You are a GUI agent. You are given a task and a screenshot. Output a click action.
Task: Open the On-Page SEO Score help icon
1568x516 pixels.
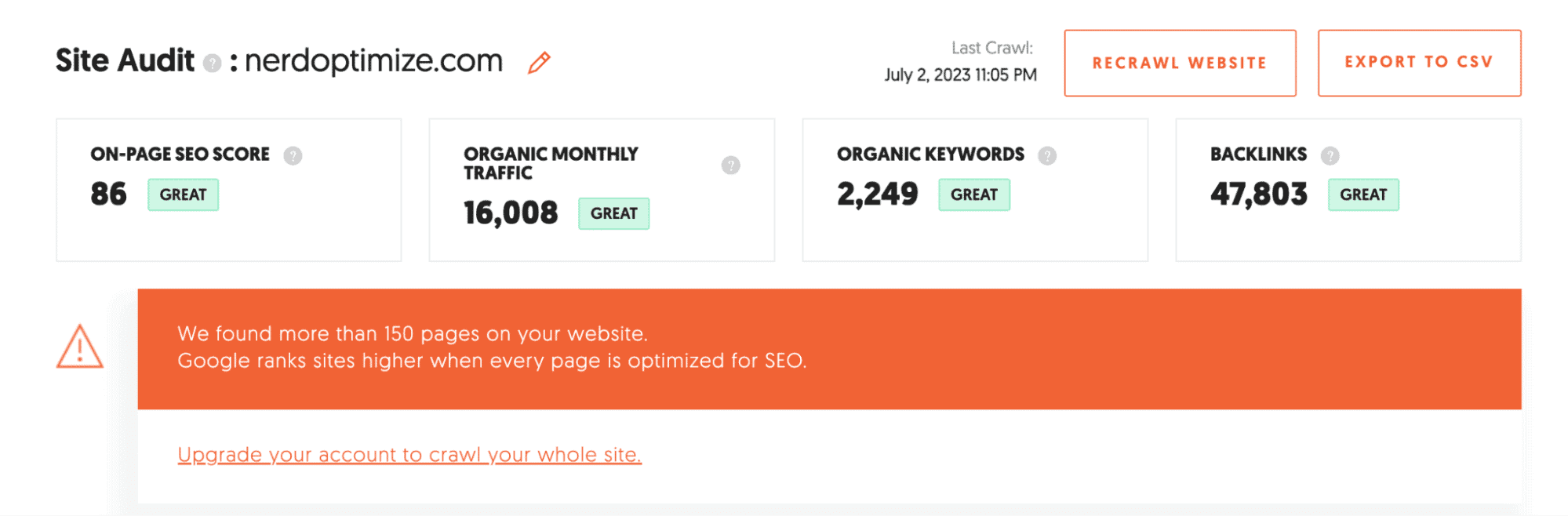pyautogui.click(x=292, y=155)
